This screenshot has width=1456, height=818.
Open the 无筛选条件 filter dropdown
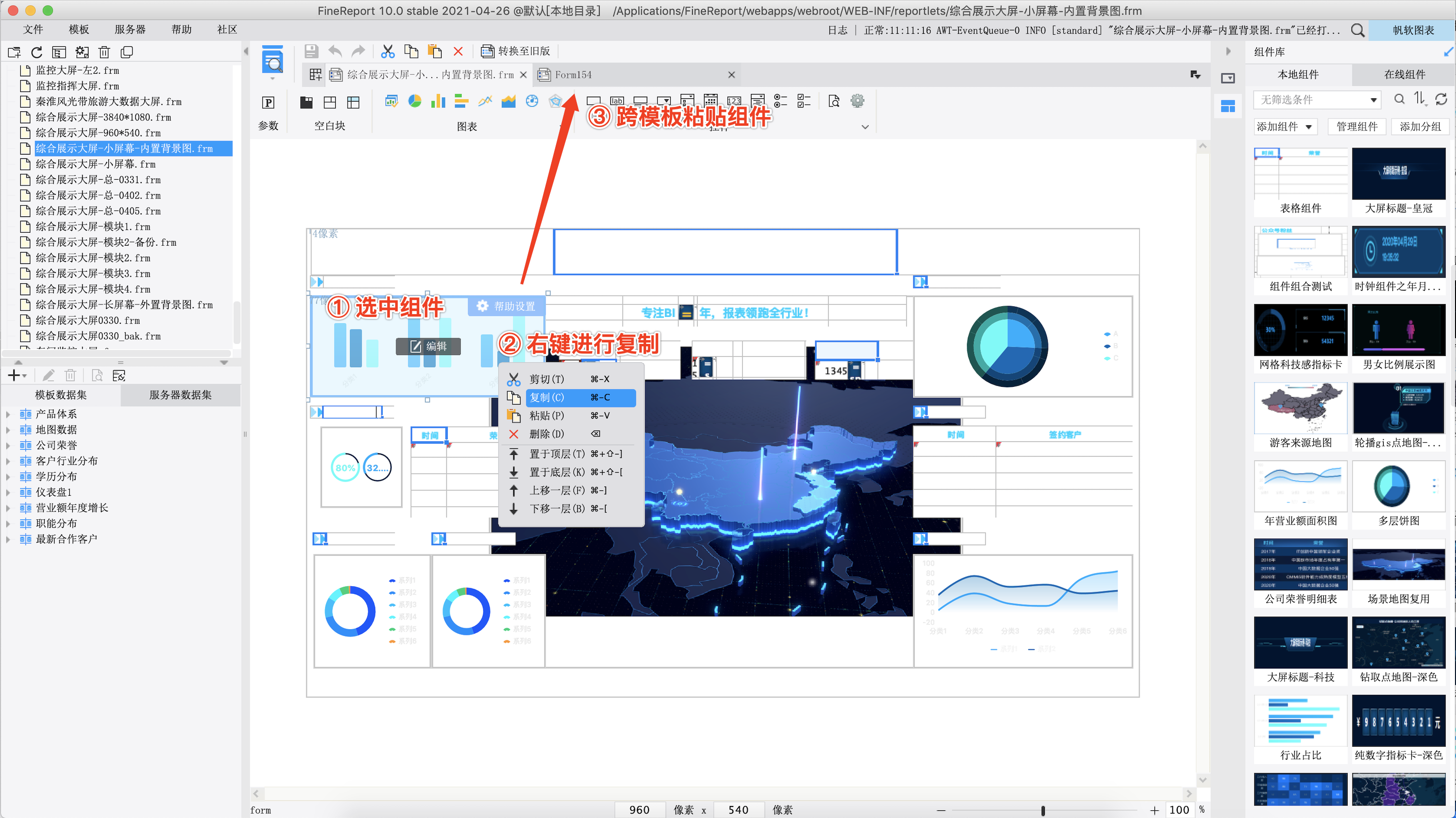pyautogui.click(x=1316, y=100)
